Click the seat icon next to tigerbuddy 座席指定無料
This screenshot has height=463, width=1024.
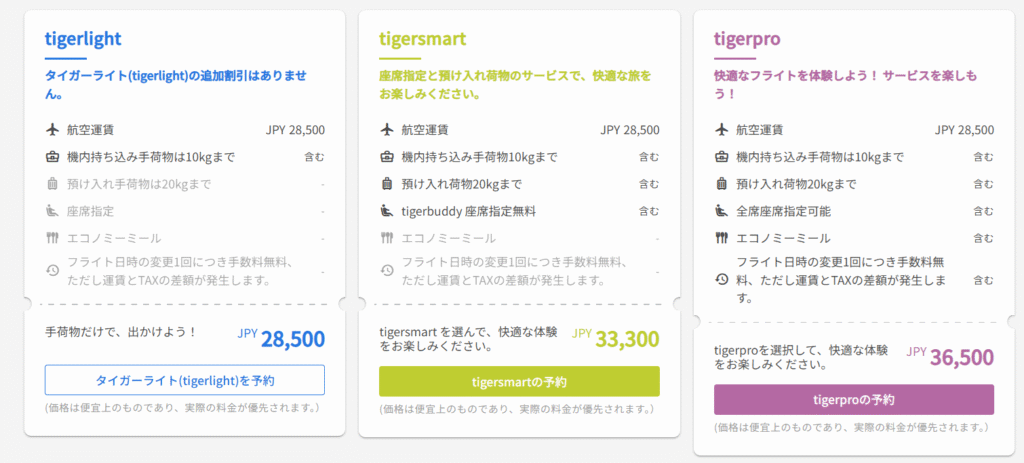387,212
